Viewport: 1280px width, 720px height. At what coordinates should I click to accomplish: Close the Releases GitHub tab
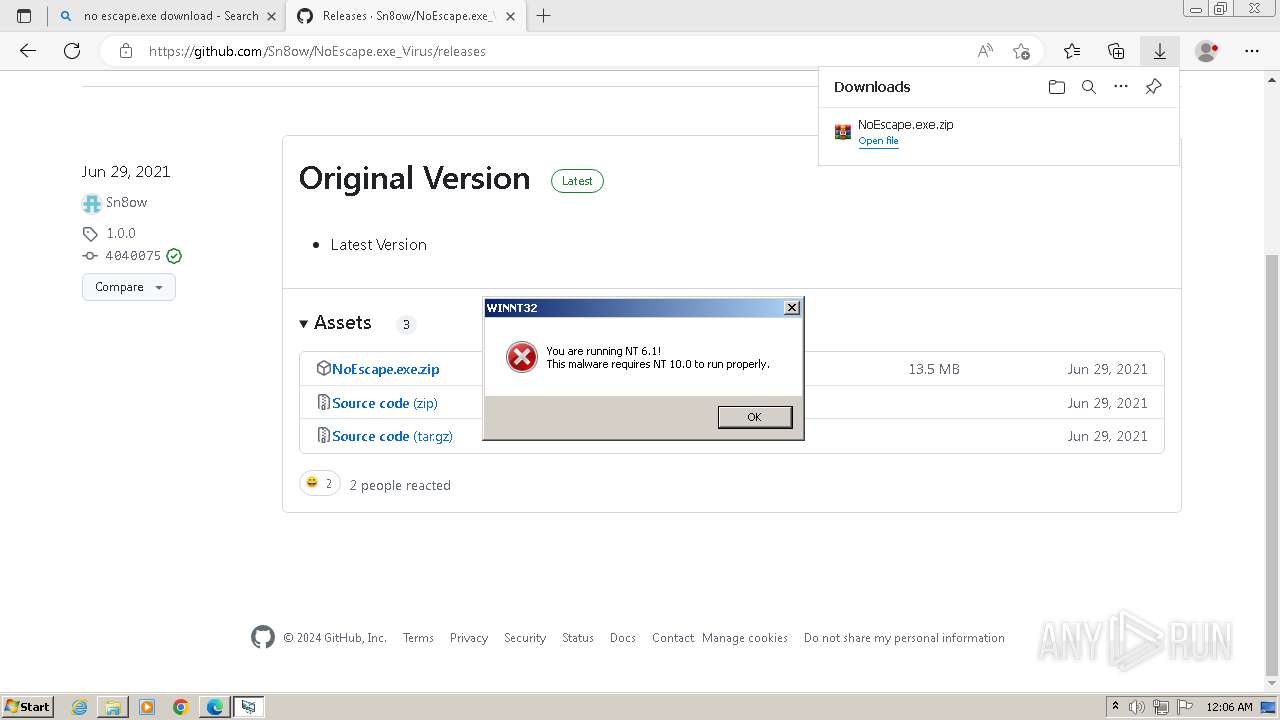509,16
